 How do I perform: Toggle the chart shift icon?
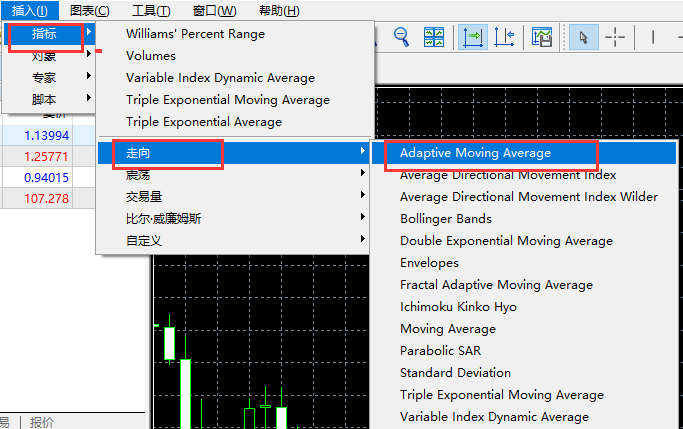point(504,37)
